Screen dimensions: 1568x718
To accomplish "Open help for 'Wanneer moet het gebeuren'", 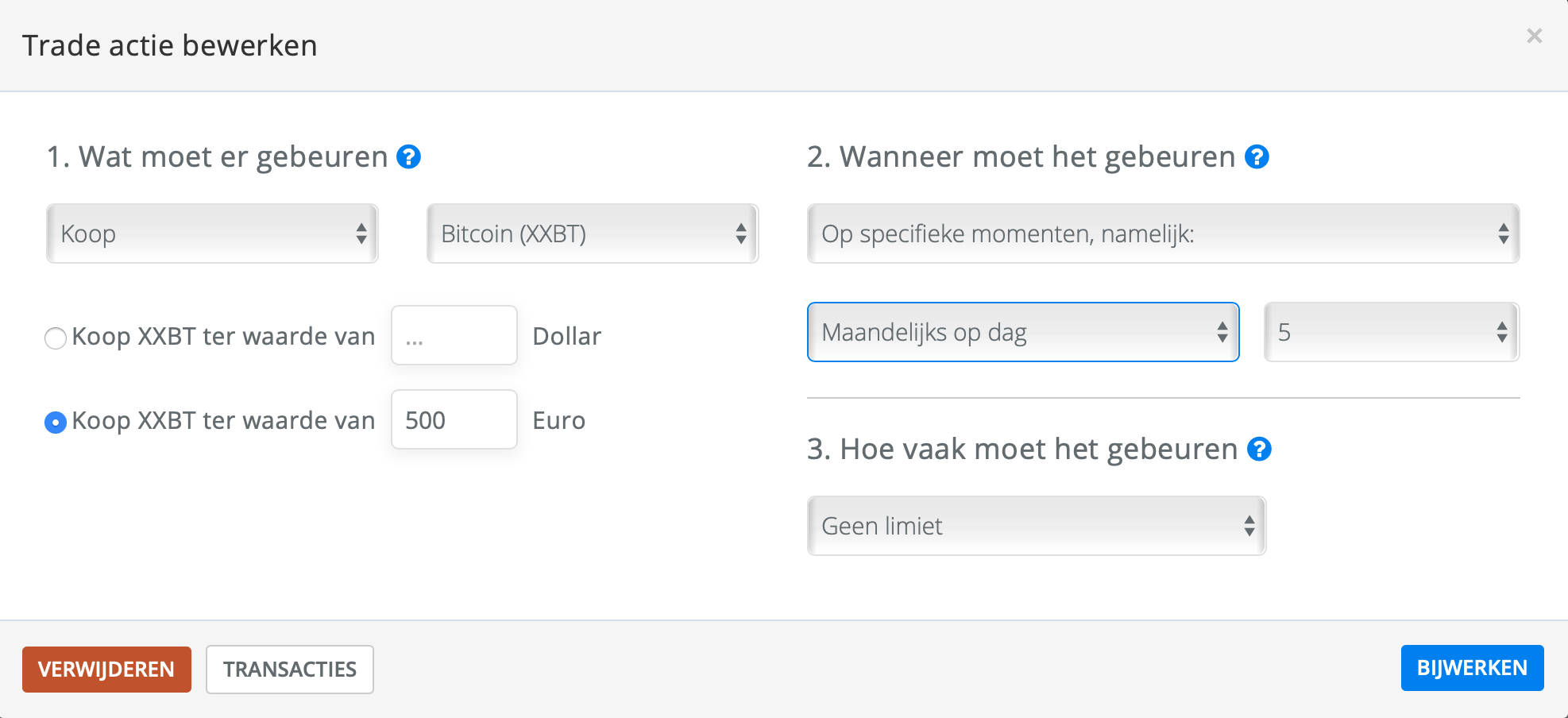I will tap(1257, 157).
